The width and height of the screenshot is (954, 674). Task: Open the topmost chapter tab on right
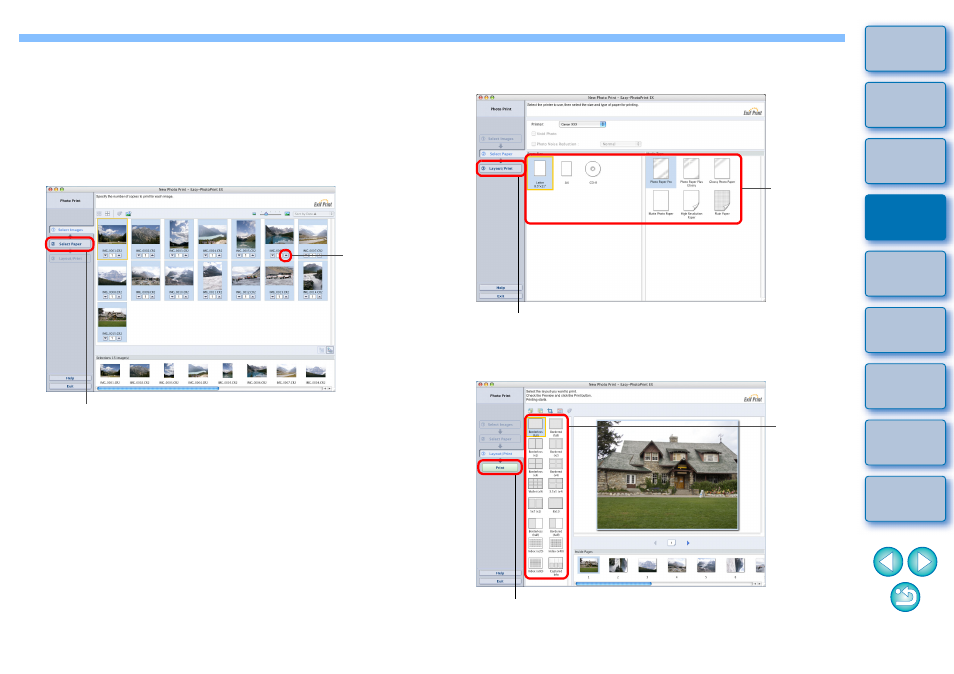[905, 49]
